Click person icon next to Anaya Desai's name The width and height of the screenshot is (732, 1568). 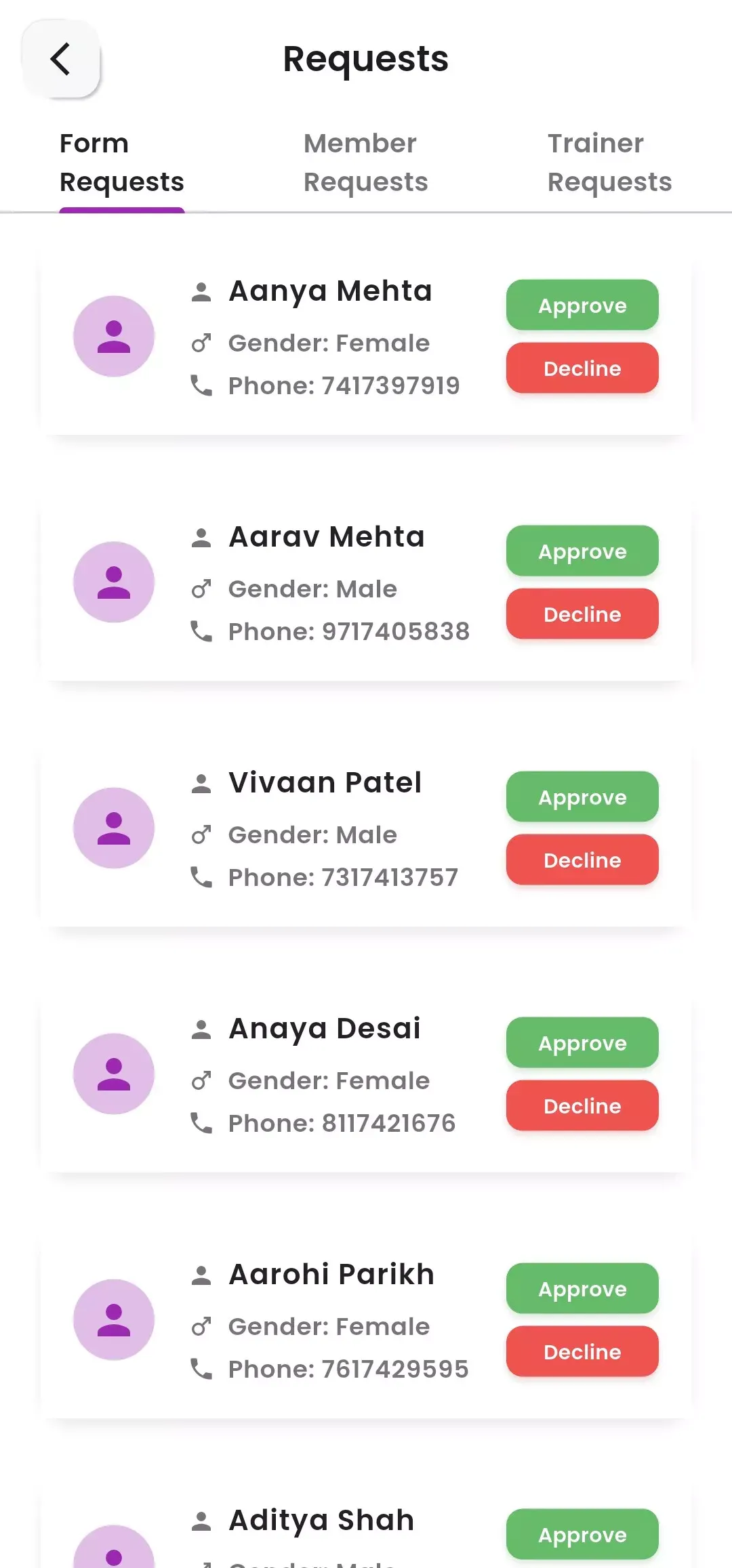coord(201,1030)
